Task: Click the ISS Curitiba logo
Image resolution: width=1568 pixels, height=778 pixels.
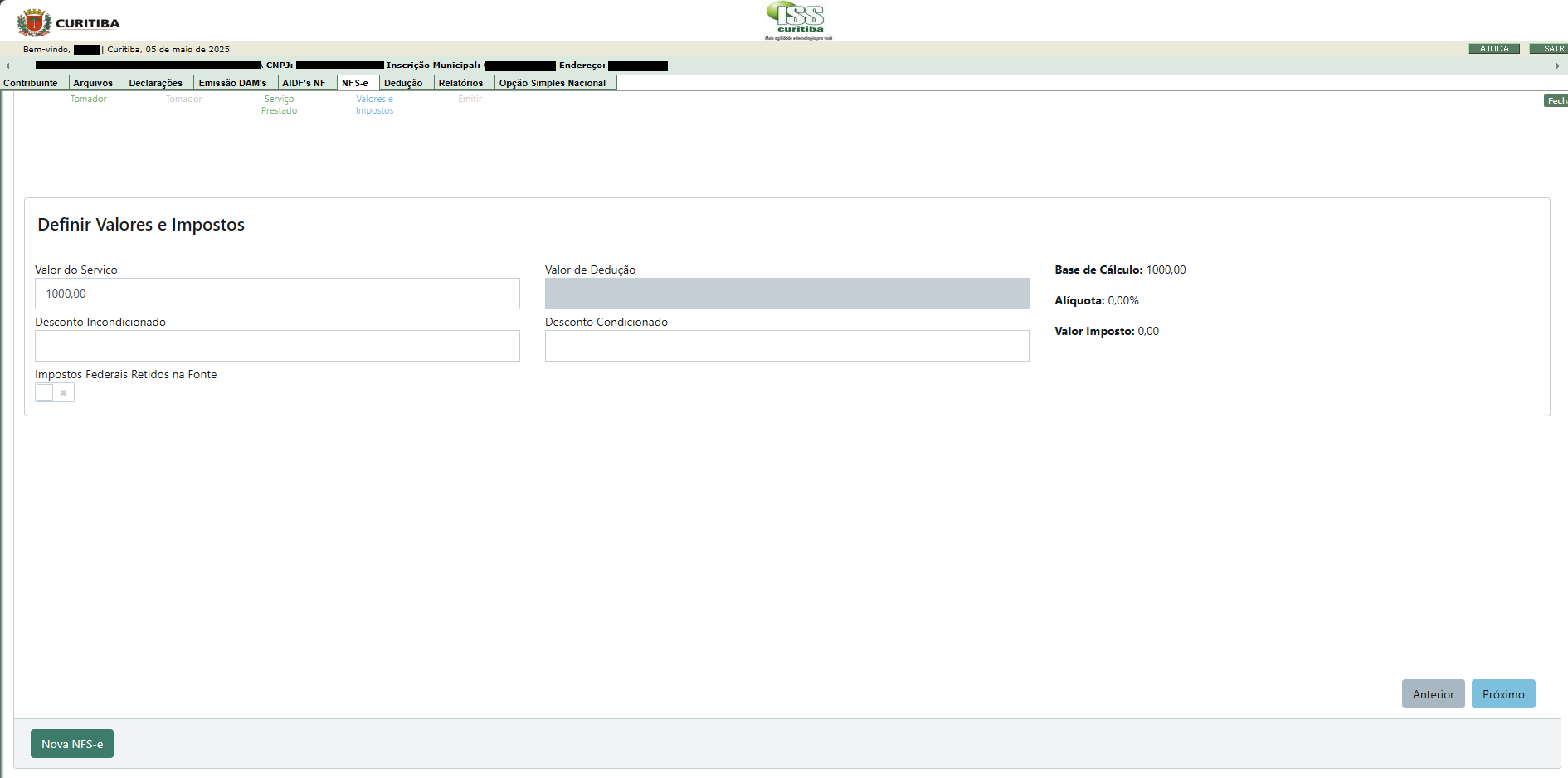Action: [798, 21]
